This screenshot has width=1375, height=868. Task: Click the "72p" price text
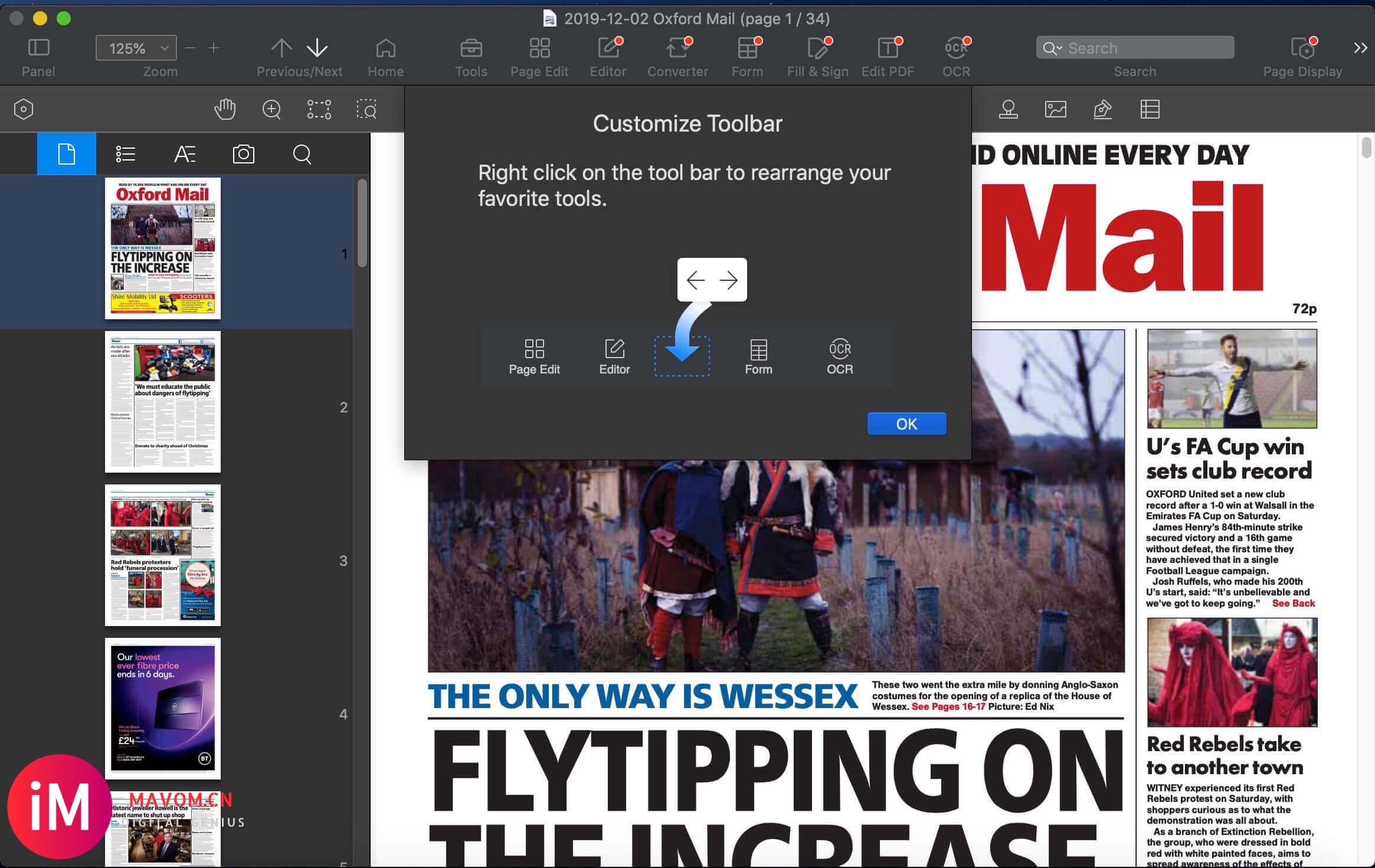(x=1304, y=309)
